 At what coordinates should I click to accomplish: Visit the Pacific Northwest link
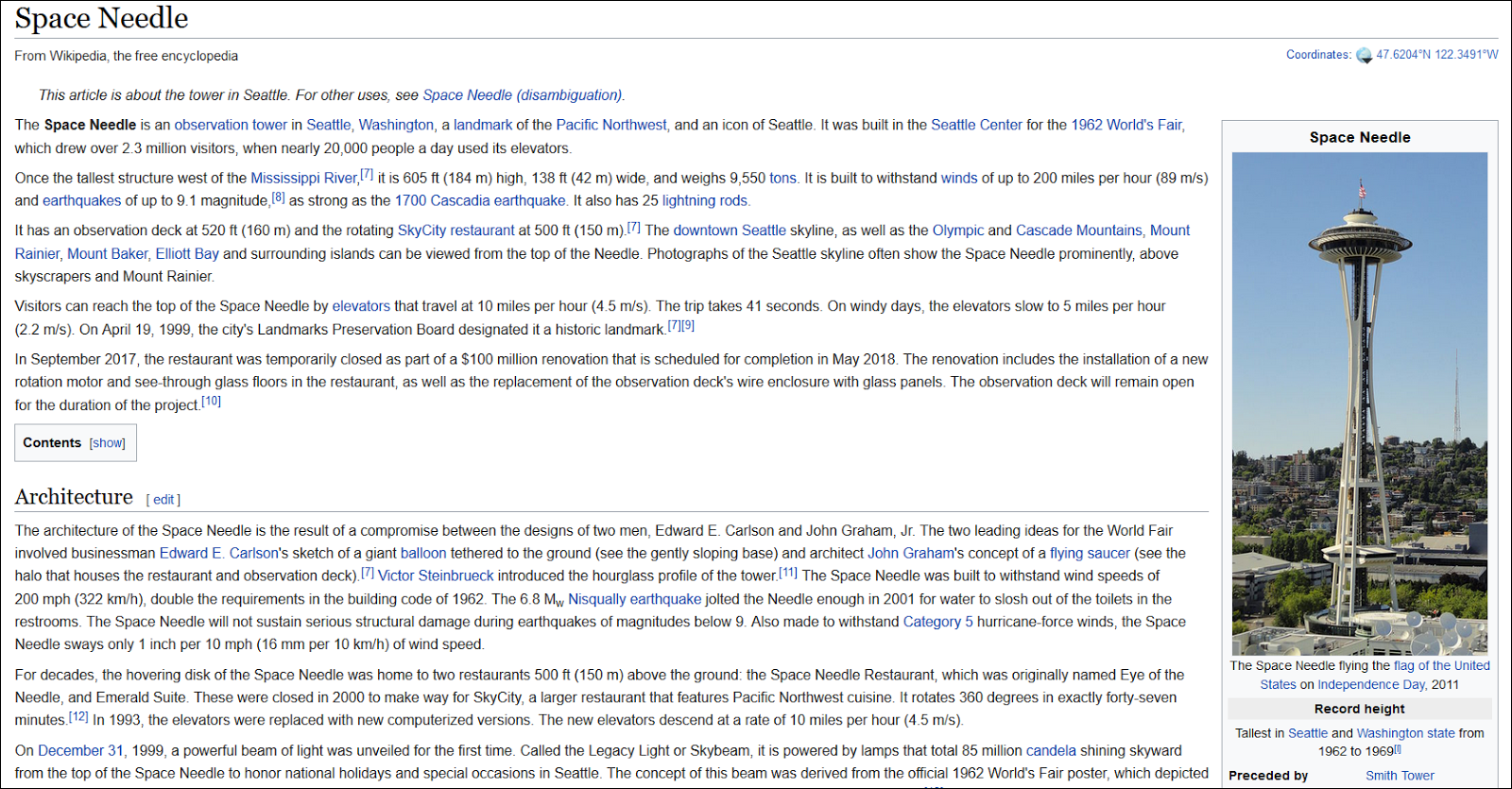(611, 125)
